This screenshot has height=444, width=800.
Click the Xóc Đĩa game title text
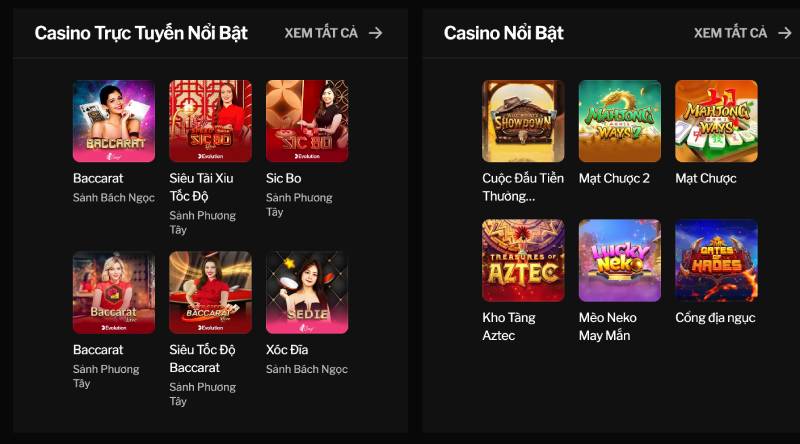(287, 350)
